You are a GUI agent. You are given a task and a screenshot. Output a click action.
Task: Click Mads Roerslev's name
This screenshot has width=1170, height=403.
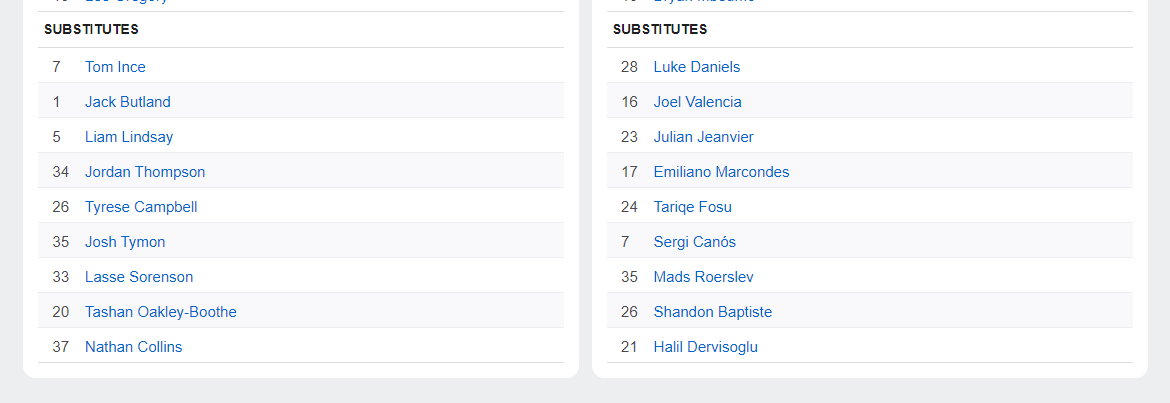[x=703, y=277]
